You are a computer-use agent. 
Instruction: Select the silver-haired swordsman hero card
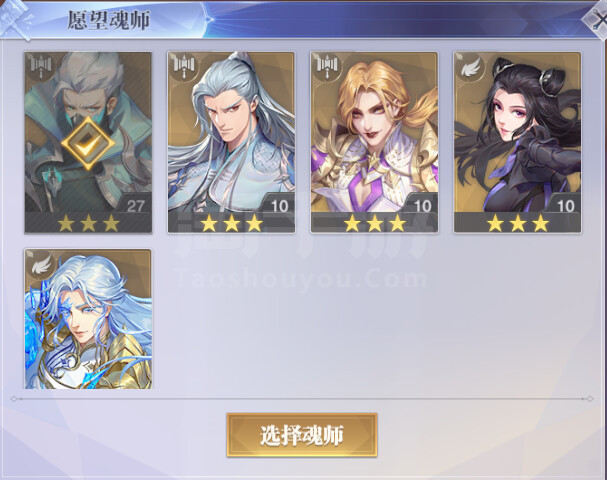(231, 142)
